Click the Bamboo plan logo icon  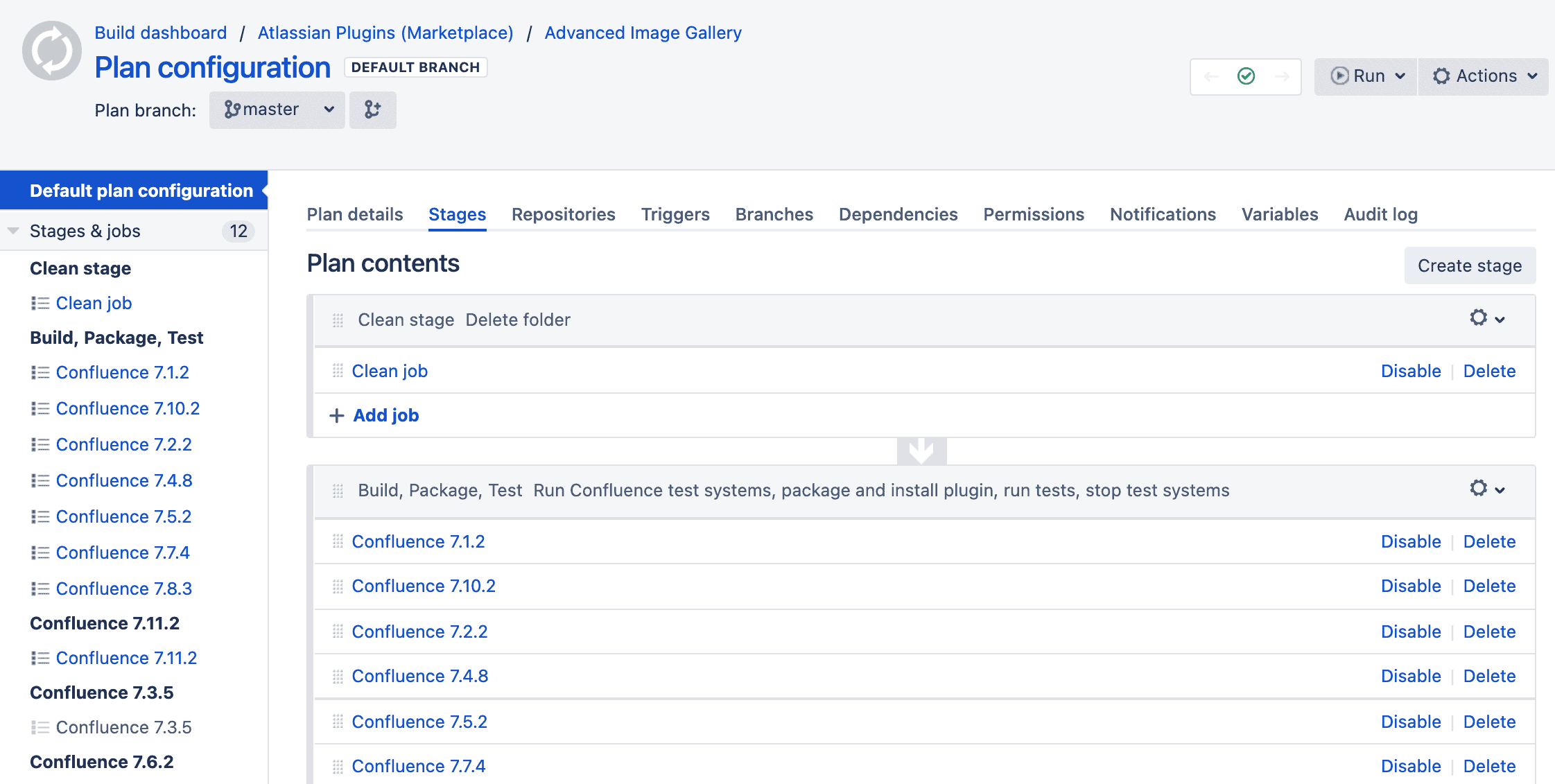coord(52,51)
